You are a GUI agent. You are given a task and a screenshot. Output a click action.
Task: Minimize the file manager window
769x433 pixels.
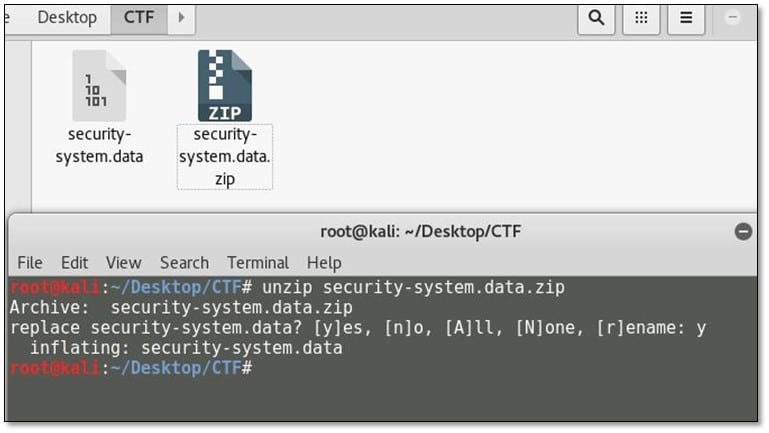(x=732, y=17)
